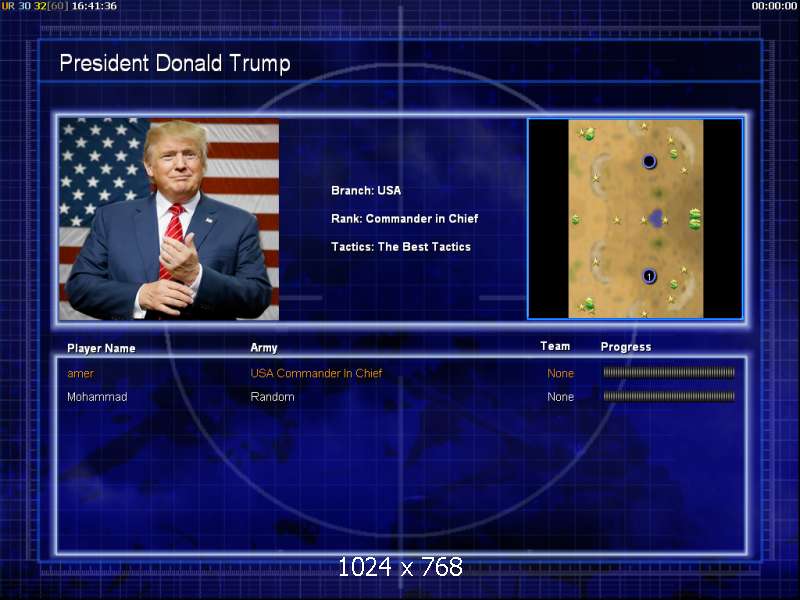800x600 pixels.
Task: Click the blue center marker on the minimap
Action: pos(656,218)
